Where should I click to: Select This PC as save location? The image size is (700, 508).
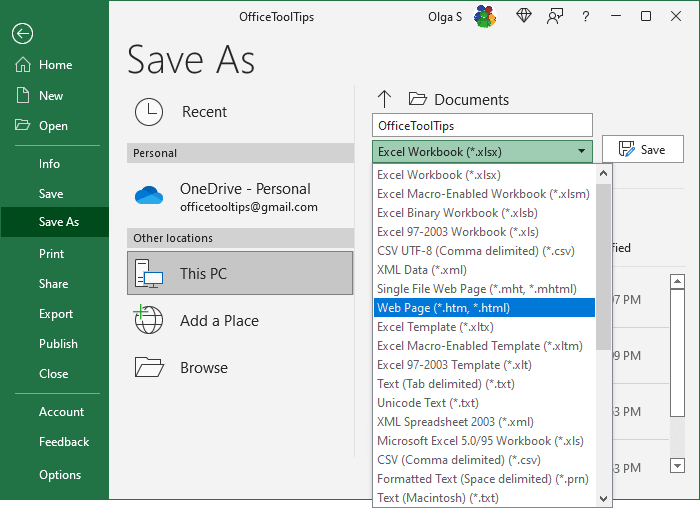point(240,273)
